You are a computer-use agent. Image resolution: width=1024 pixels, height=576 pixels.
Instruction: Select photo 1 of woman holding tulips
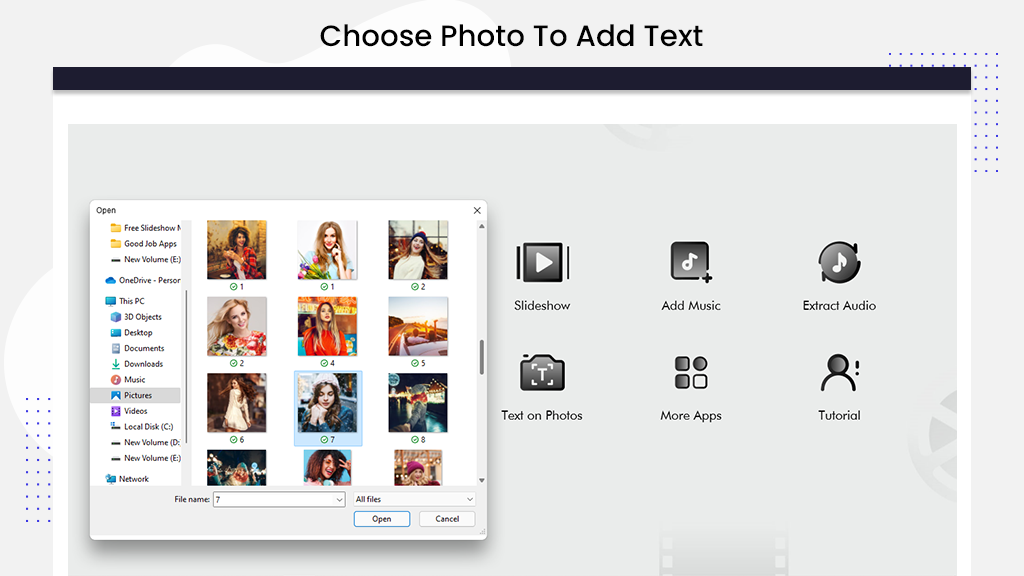coord(327,250)
